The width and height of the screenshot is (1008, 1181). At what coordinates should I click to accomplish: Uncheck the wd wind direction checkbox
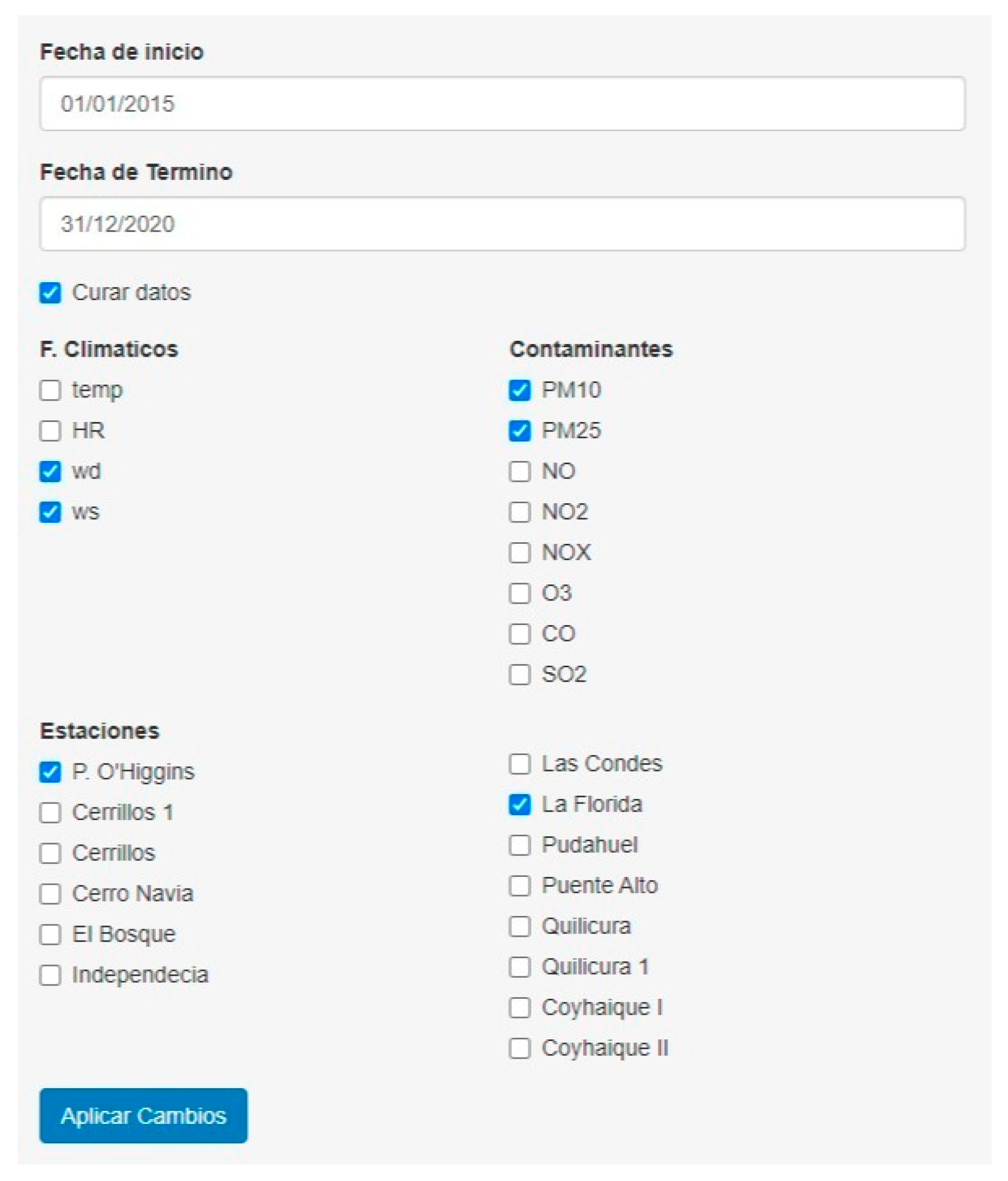(50, 471)
